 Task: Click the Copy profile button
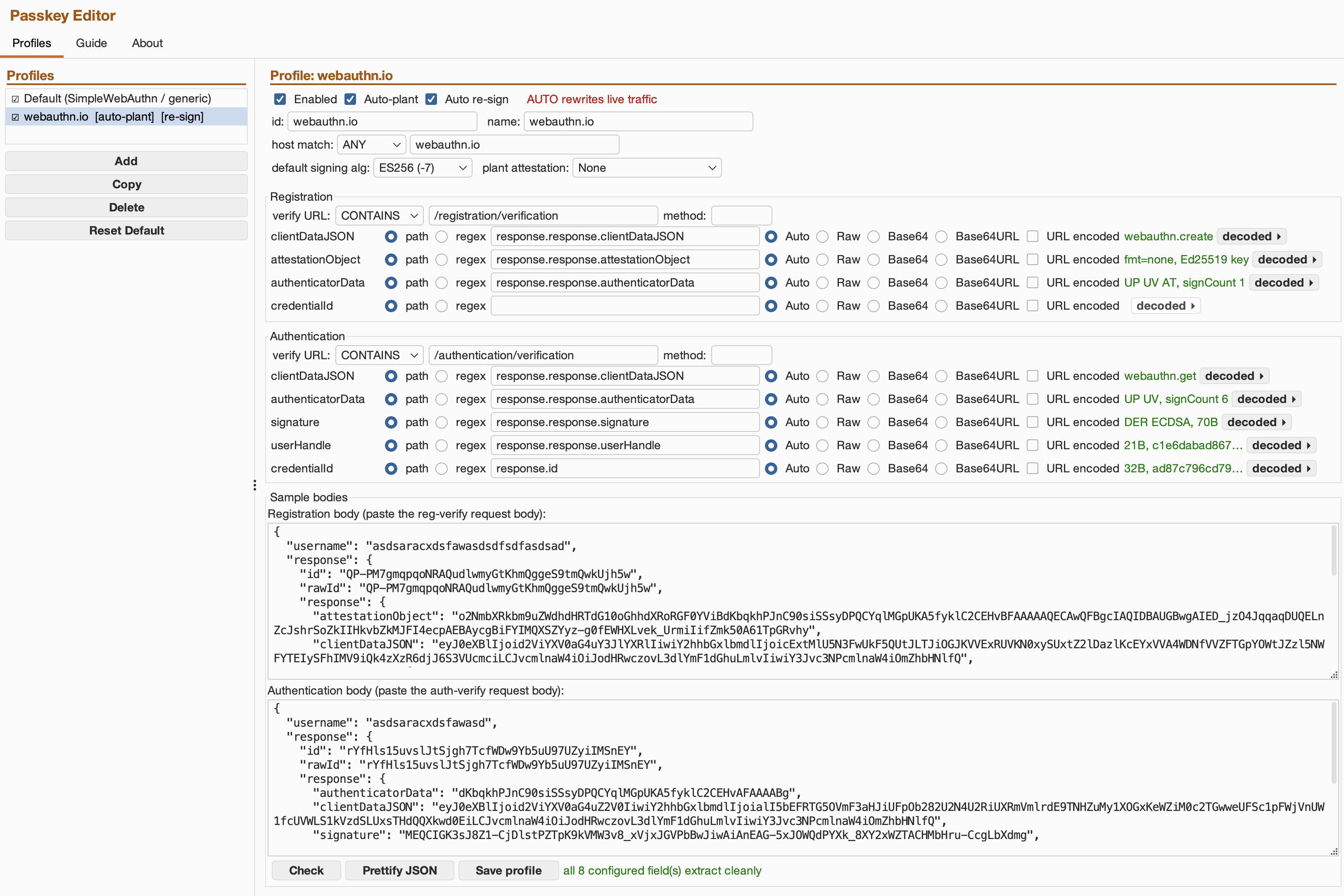(126, 184)
